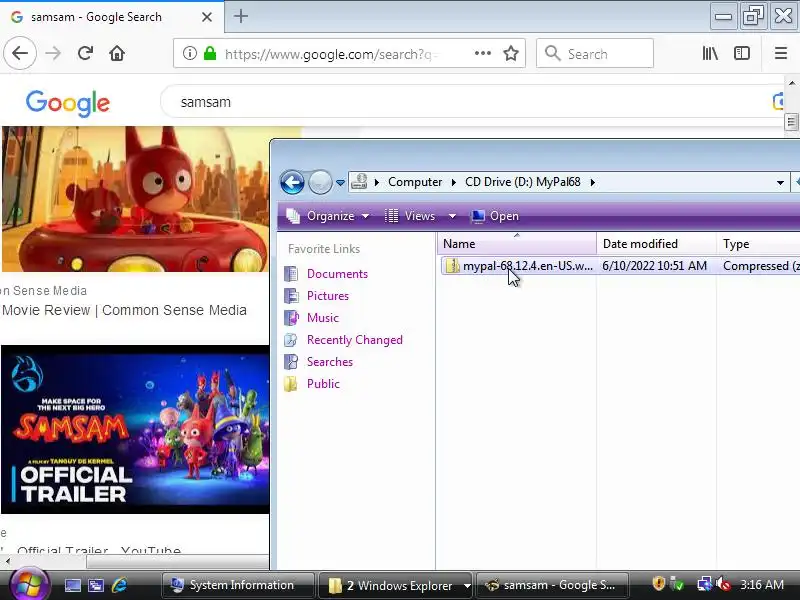Open the browser home page
The image size is (800, 600).
[117, 53]
